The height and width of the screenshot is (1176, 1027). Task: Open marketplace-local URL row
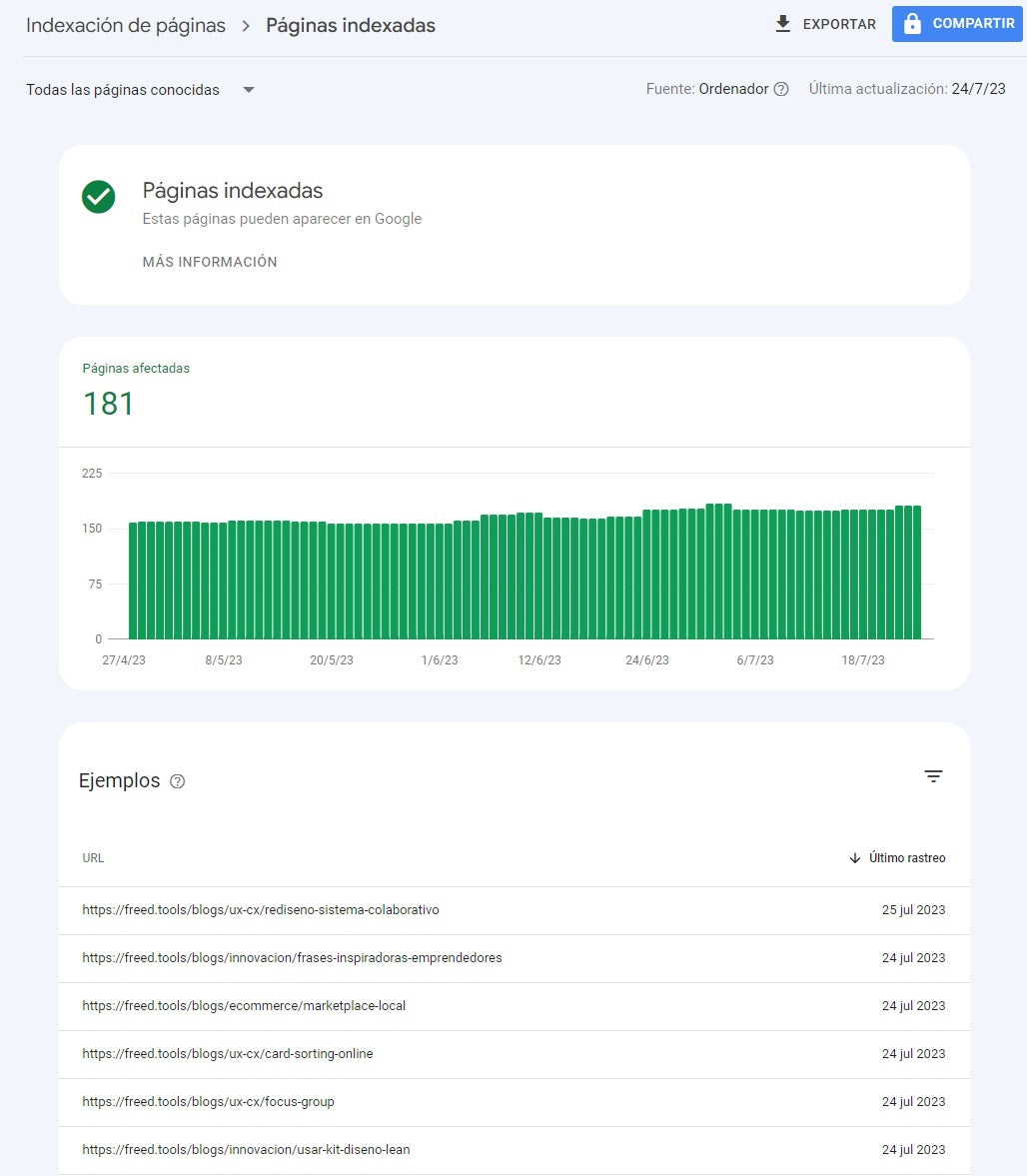point(514,1006)
